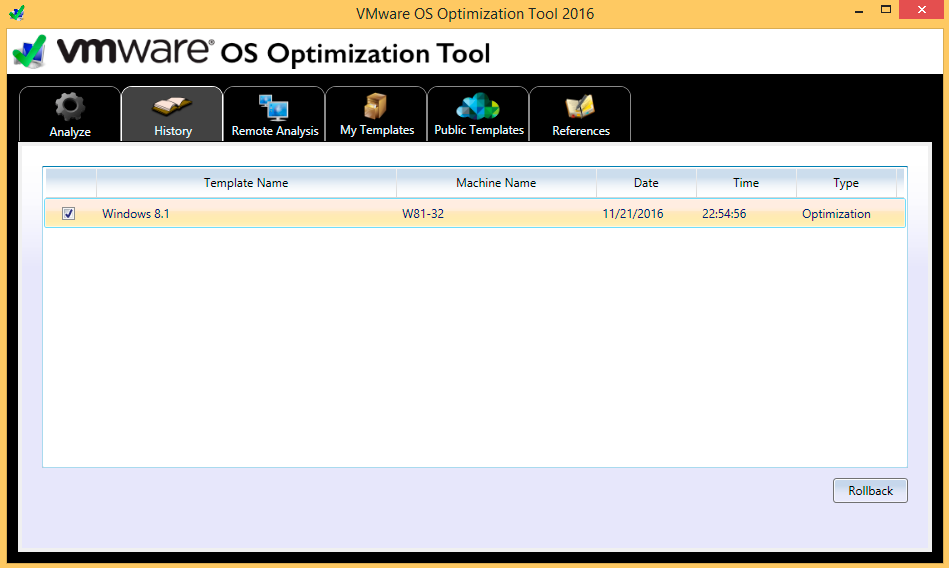Select the History book icon
This screenshot has height=568, width=949.
click(x=172, y=107)
